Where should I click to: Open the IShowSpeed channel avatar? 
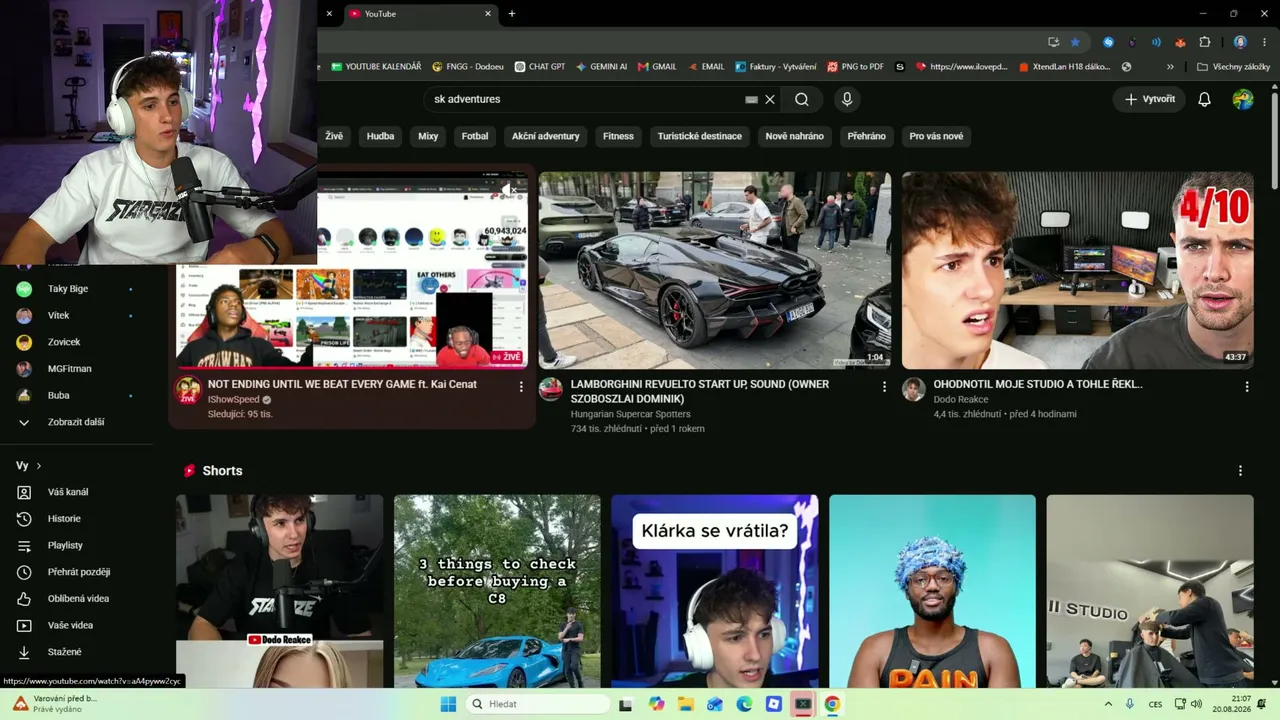tap(188, 390)
